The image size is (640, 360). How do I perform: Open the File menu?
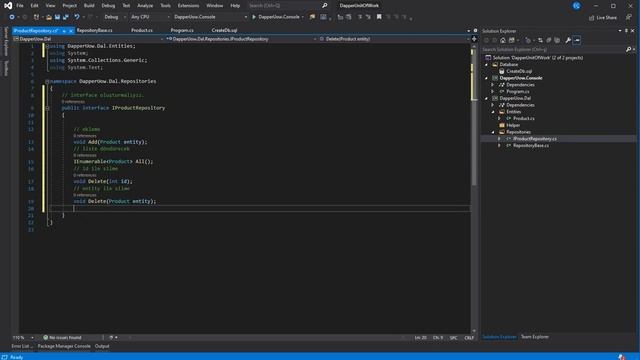(x=20, y=6)
